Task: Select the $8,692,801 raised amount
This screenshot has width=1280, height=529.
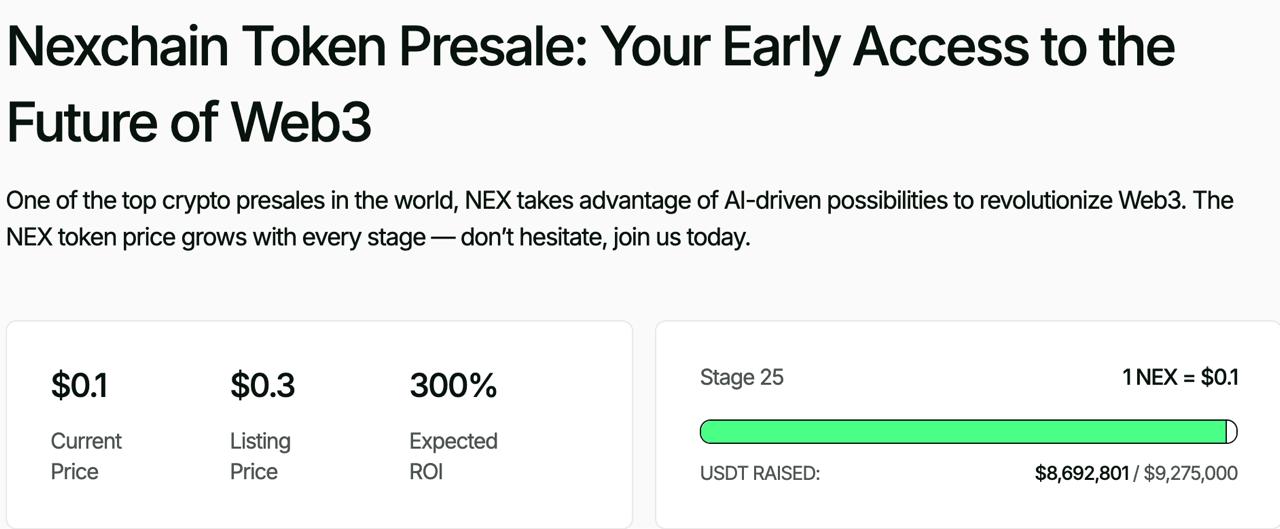Action: (1081, 473)
